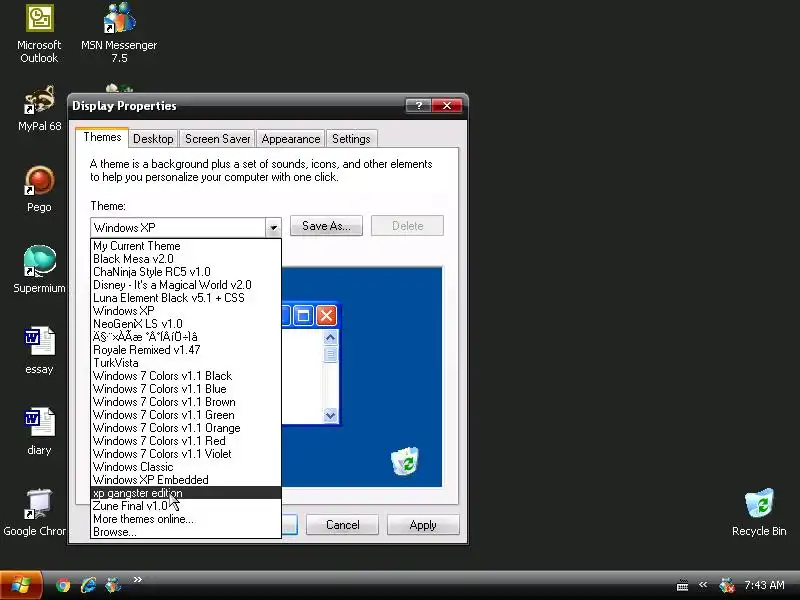The height and width of the screenshot is (600, 800).
Task: Open the Start menu button
Action: 21,585
